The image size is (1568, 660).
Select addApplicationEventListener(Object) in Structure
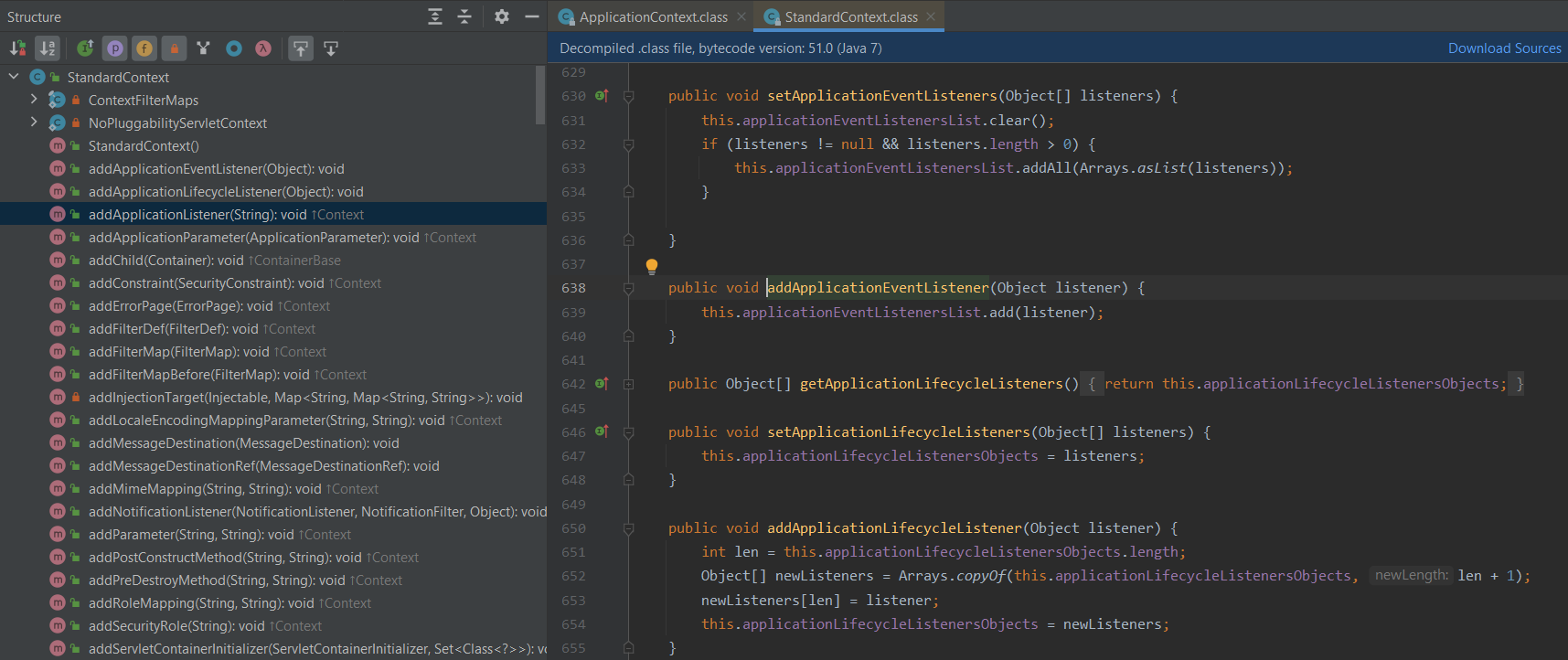point(273,168)
